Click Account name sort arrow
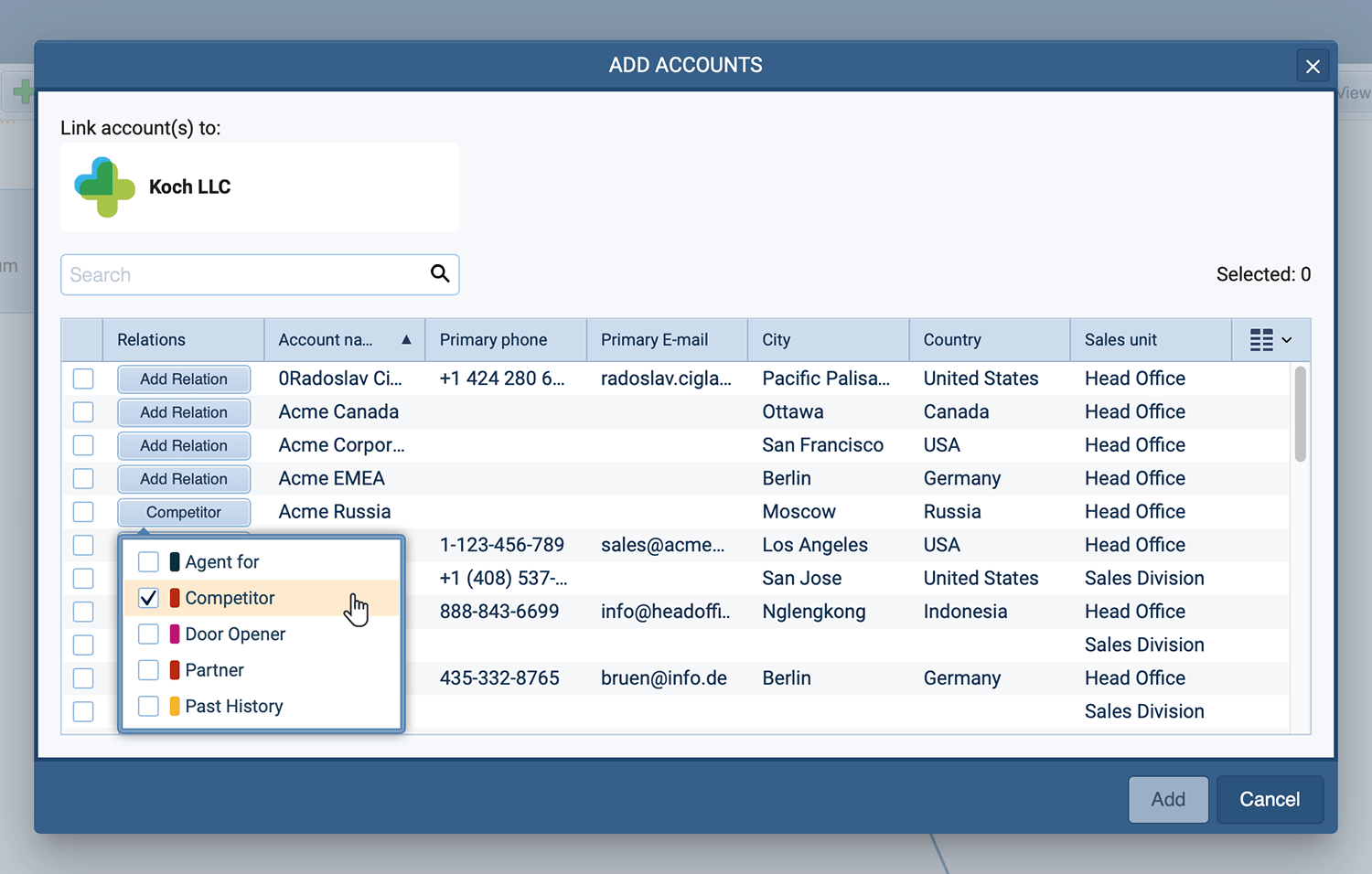This screenshot has height=874, width=1372. pyautogui.click(x=406, y=340)
